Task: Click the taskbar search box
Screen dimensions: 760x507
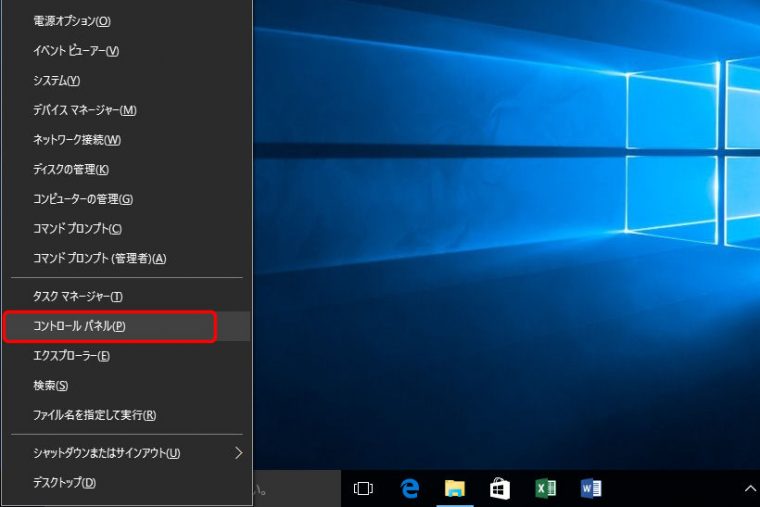Action: [x=297, y=489]
